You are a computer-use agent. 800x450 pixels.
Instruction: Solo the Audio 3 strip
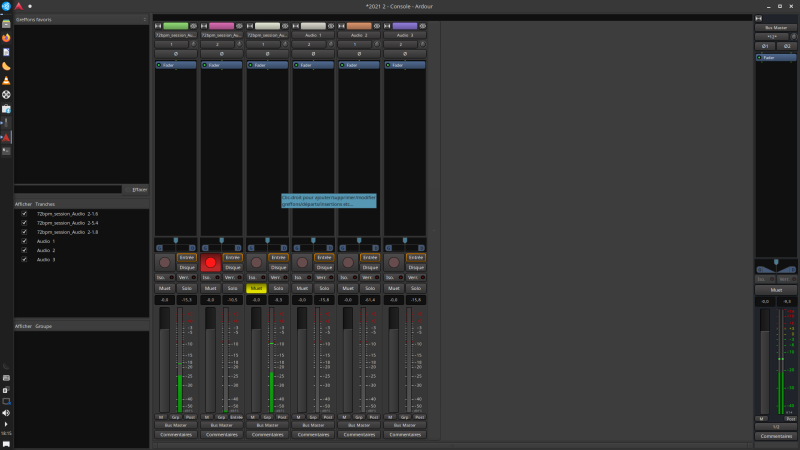tap(415, 288)
